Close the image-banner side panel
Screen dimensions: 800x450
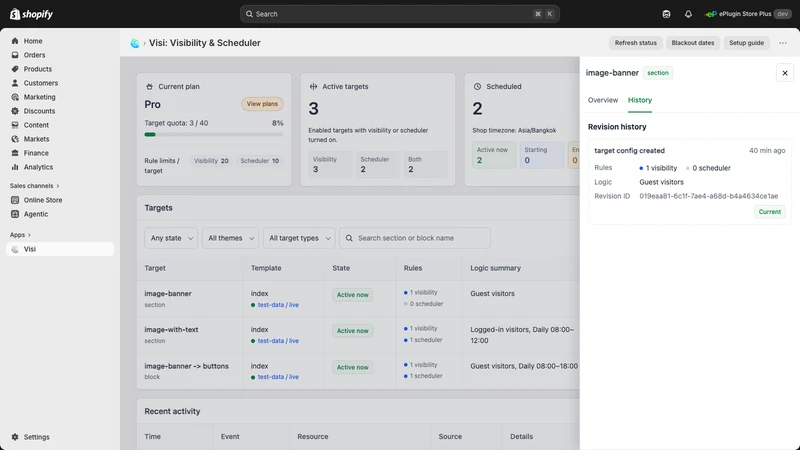pos(785,73)
